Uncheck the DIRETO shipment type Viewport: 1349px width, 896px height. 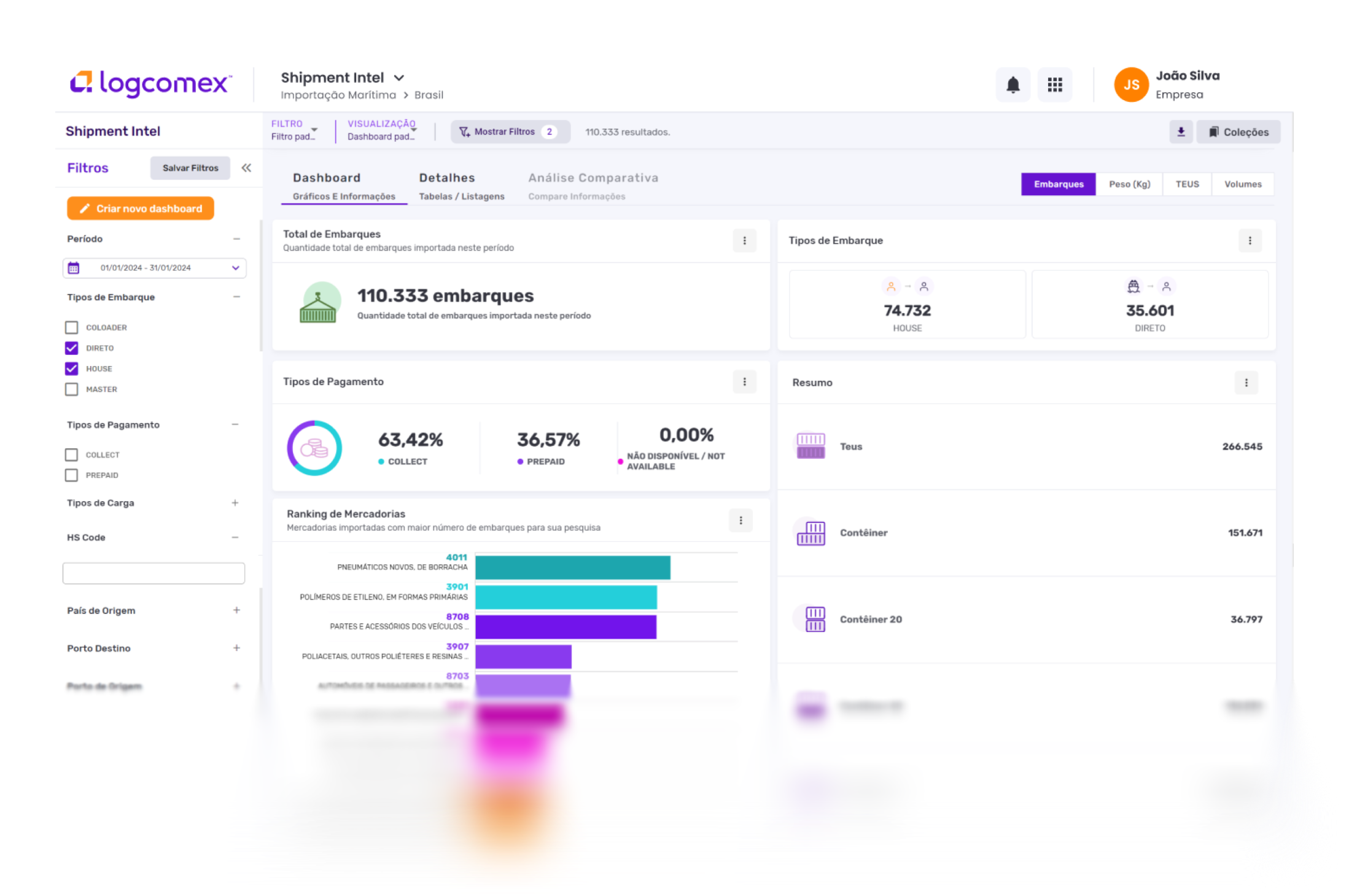point(72,348)
